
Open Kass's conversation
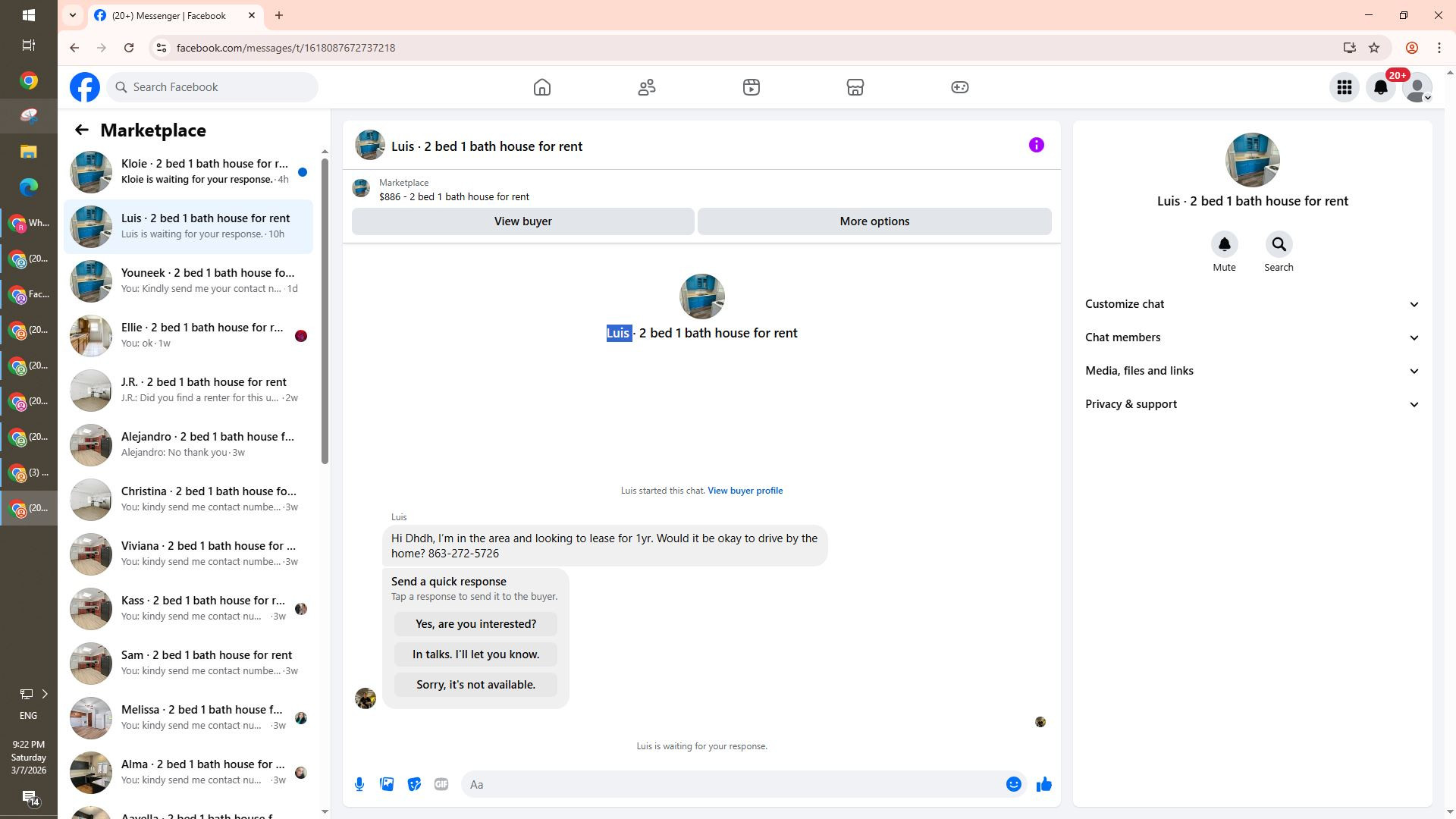pyautogui.click(x=188, y=609)
